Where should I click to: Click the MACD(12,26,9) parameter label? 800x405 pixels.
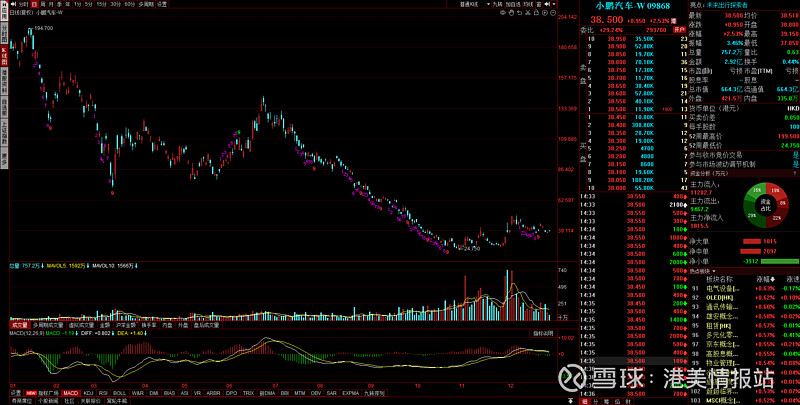(27, 333)
